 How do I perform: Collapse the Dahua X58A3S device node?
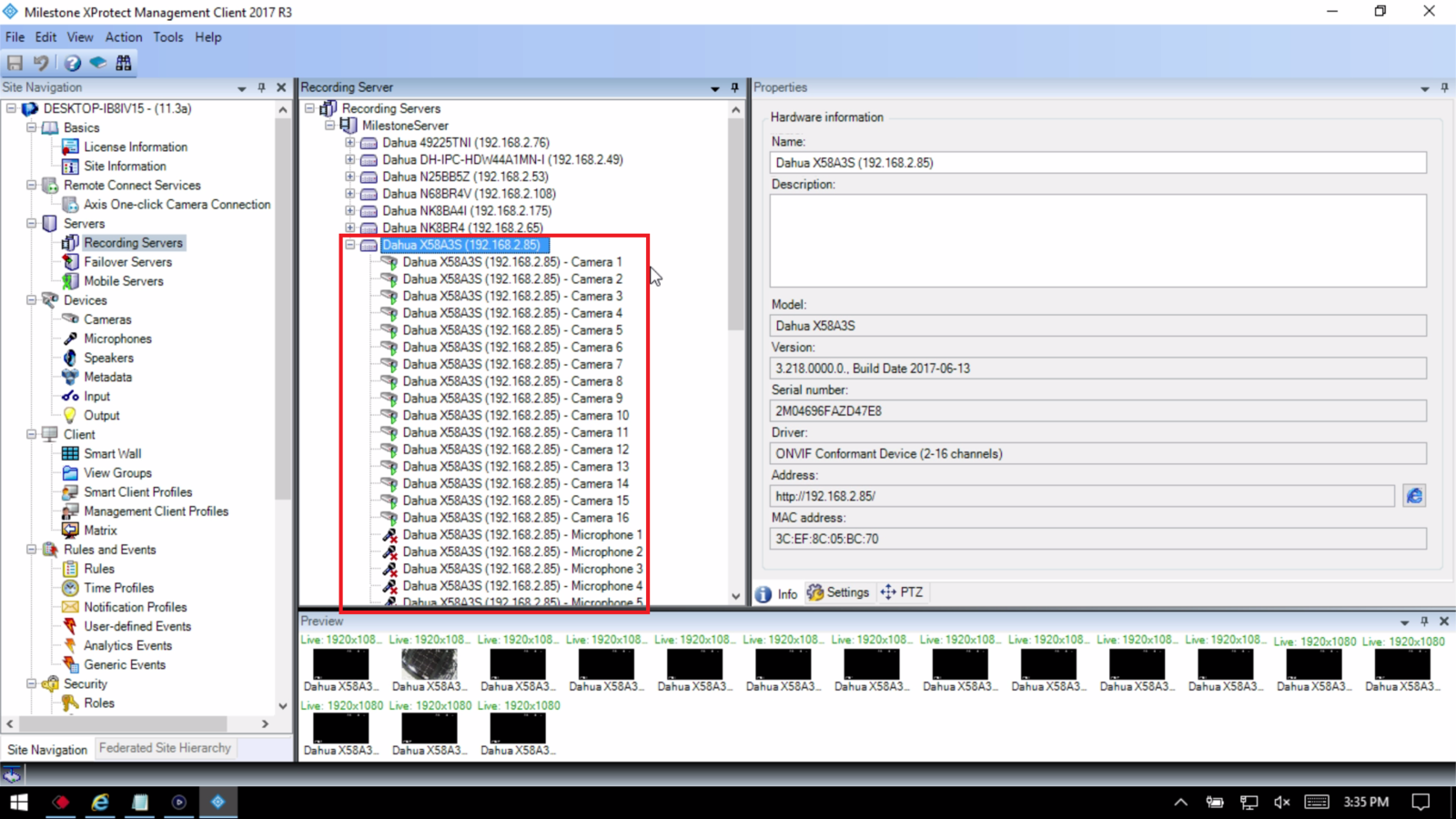point(349,245)
